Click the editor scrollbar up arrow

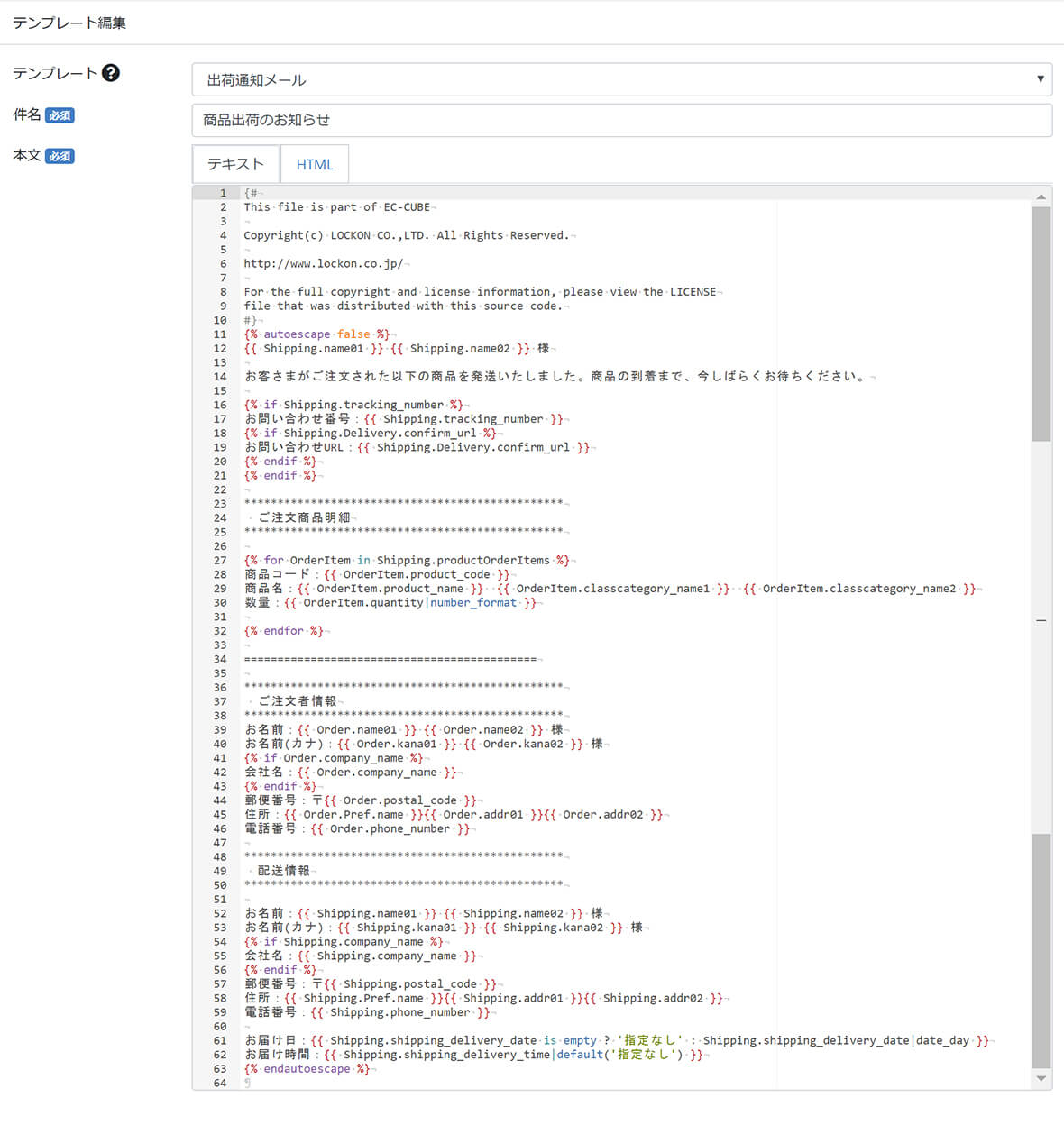1041,197
